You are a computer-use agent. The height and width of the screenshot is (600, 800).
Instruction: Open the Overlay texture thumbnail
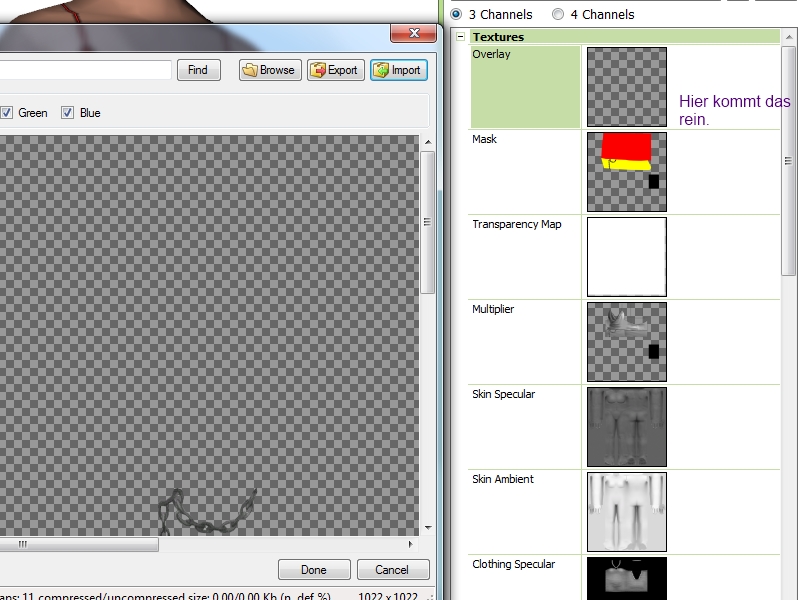[626, 87]
